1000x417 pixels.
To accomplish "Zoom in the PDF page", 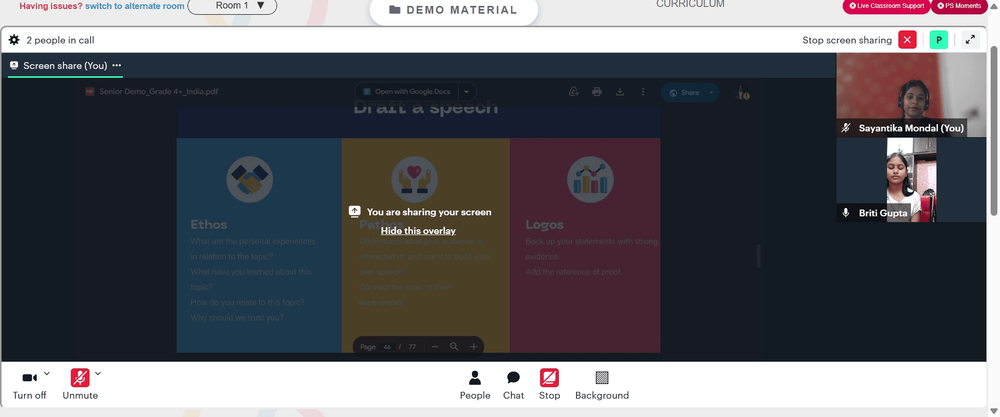I will [473, 347].
